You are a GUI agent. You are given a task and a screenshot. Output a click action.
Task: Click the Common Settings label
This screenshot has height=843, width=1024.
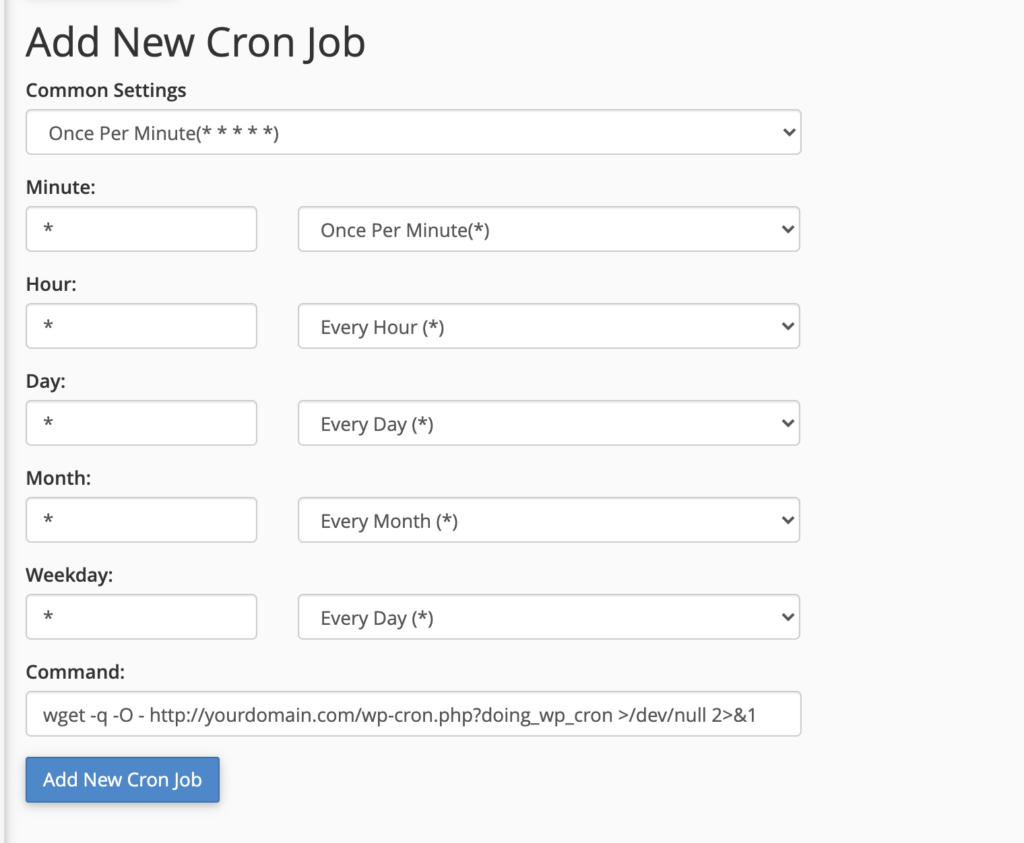[106, 90]
